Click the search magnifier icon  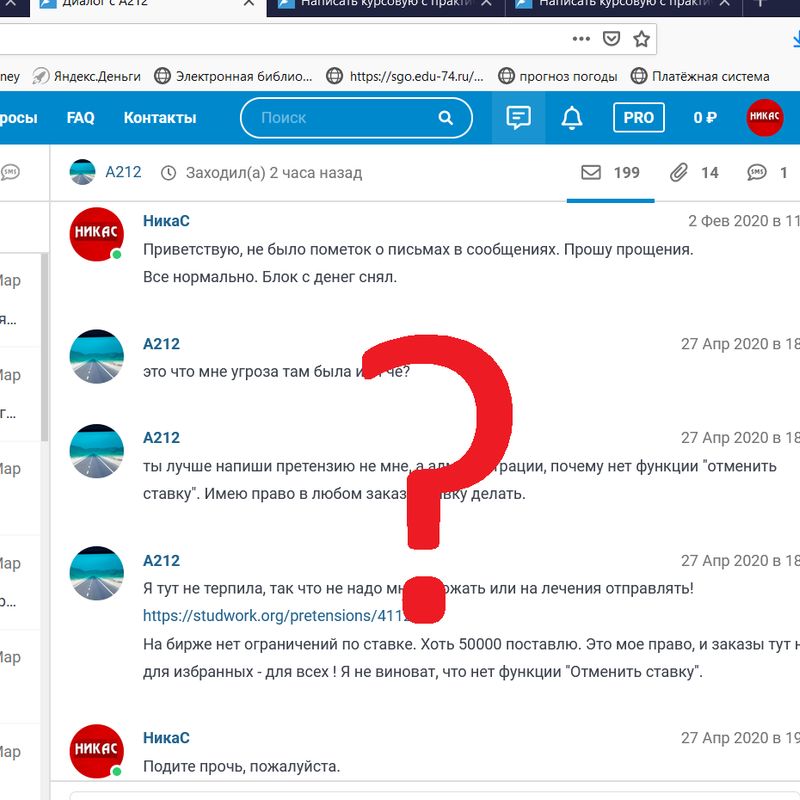(x=446, y=118)
